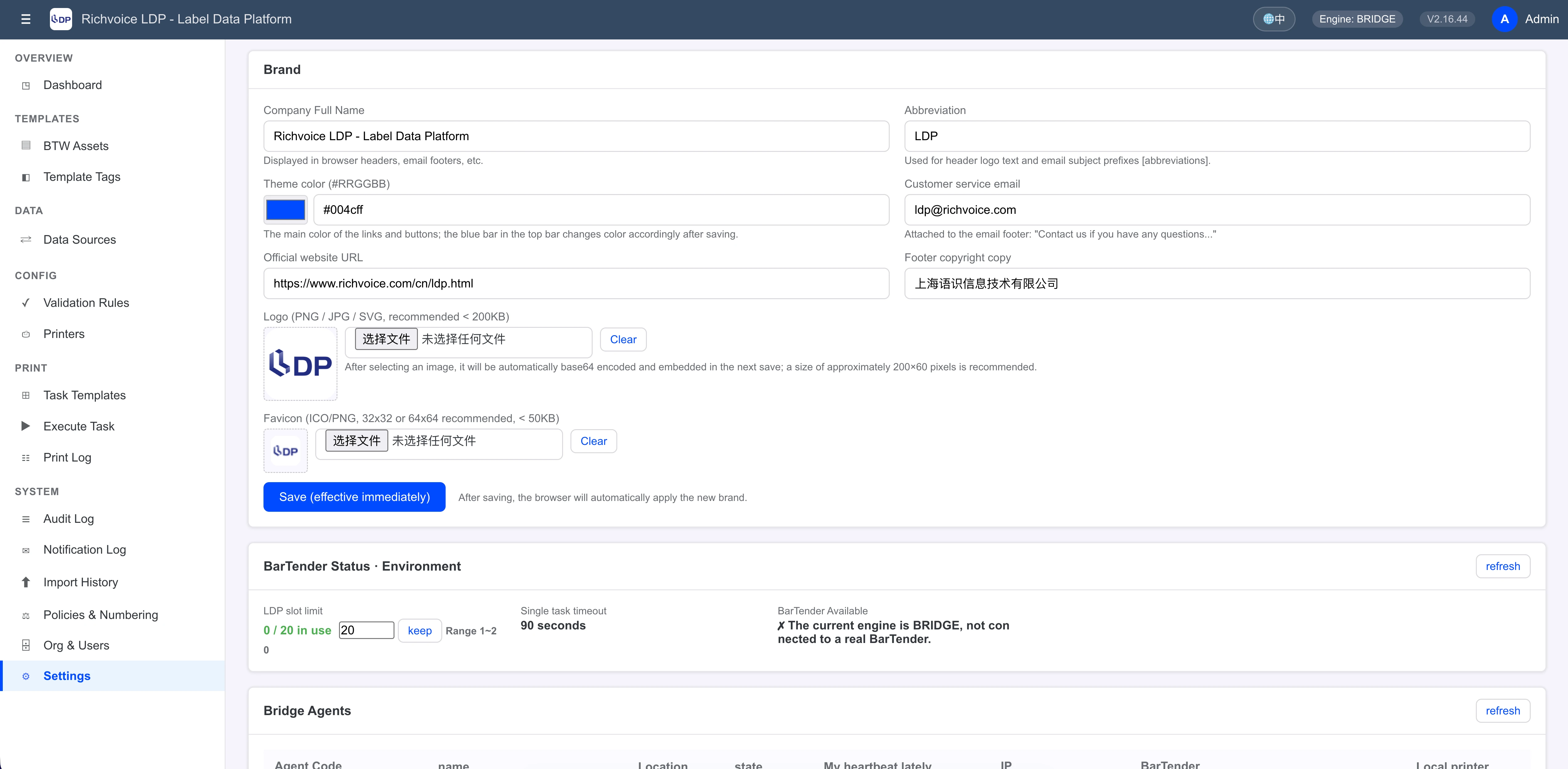Click the Print Log list icon
Viewport: 1568px width, 769px height.
(26, 458)
